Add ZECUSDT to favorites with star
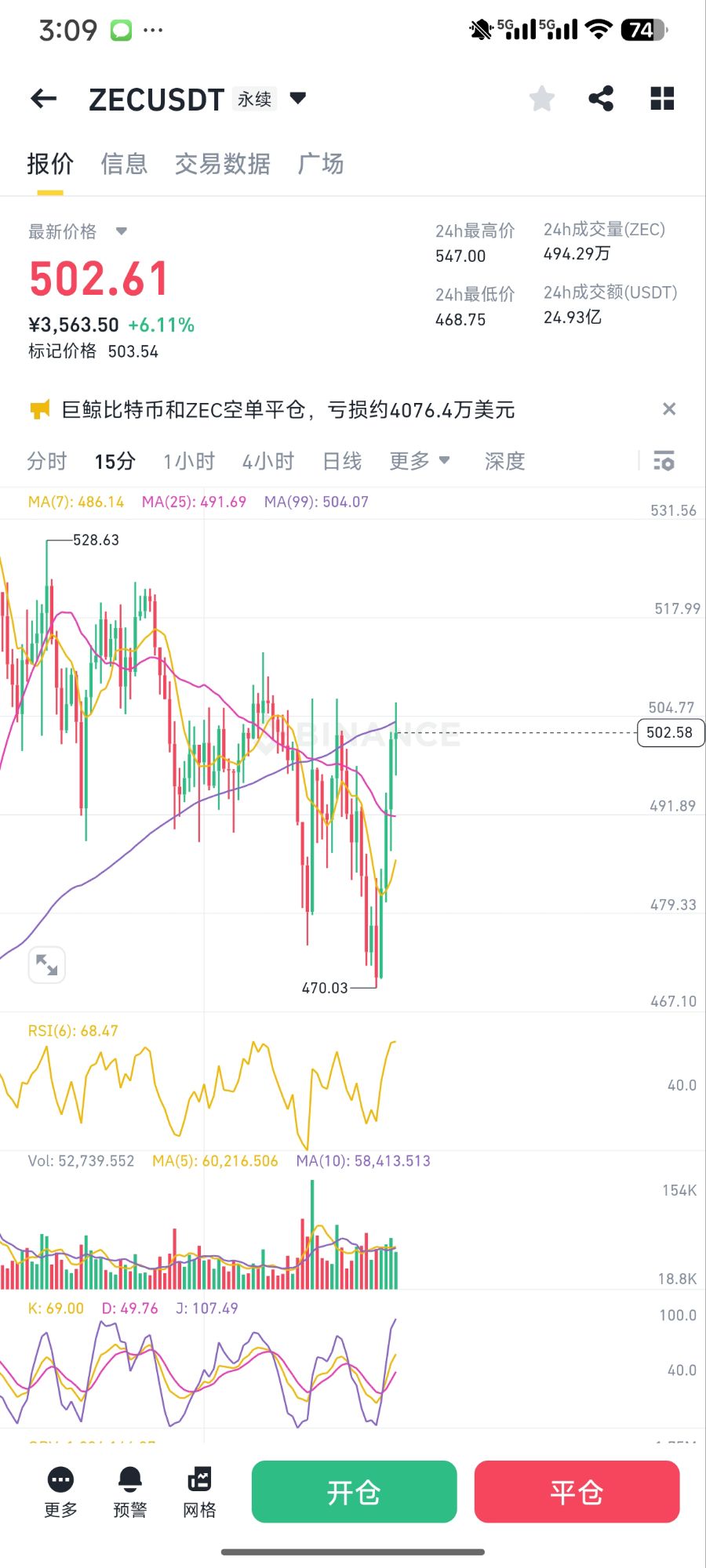706x1568 pixels. [542, 99]
